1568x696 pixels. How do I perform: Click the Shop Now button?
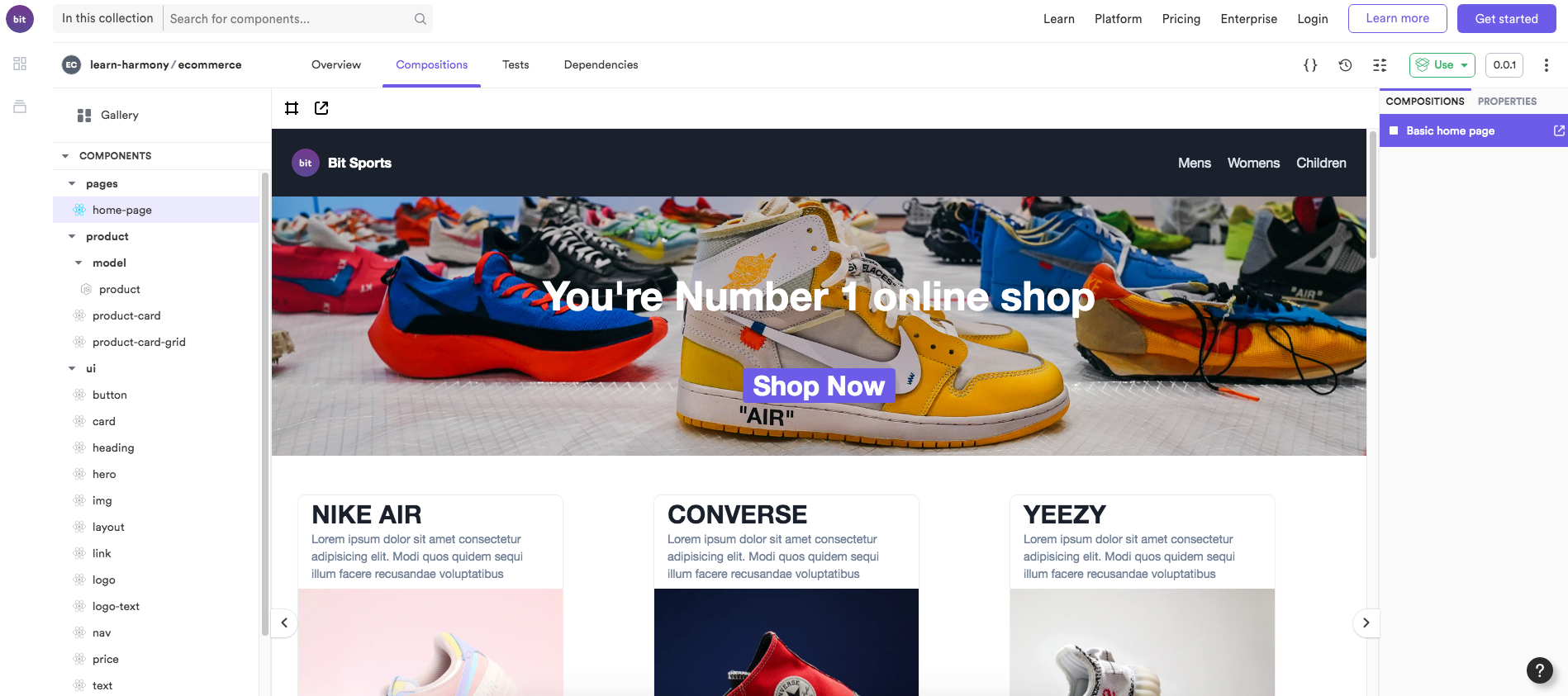click(819, 386)
